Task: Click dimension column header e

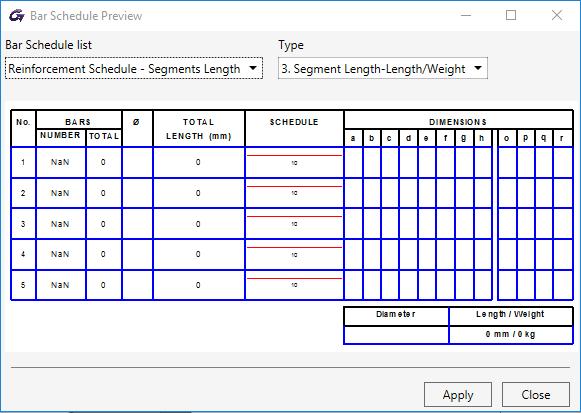Action: (426, 138)
